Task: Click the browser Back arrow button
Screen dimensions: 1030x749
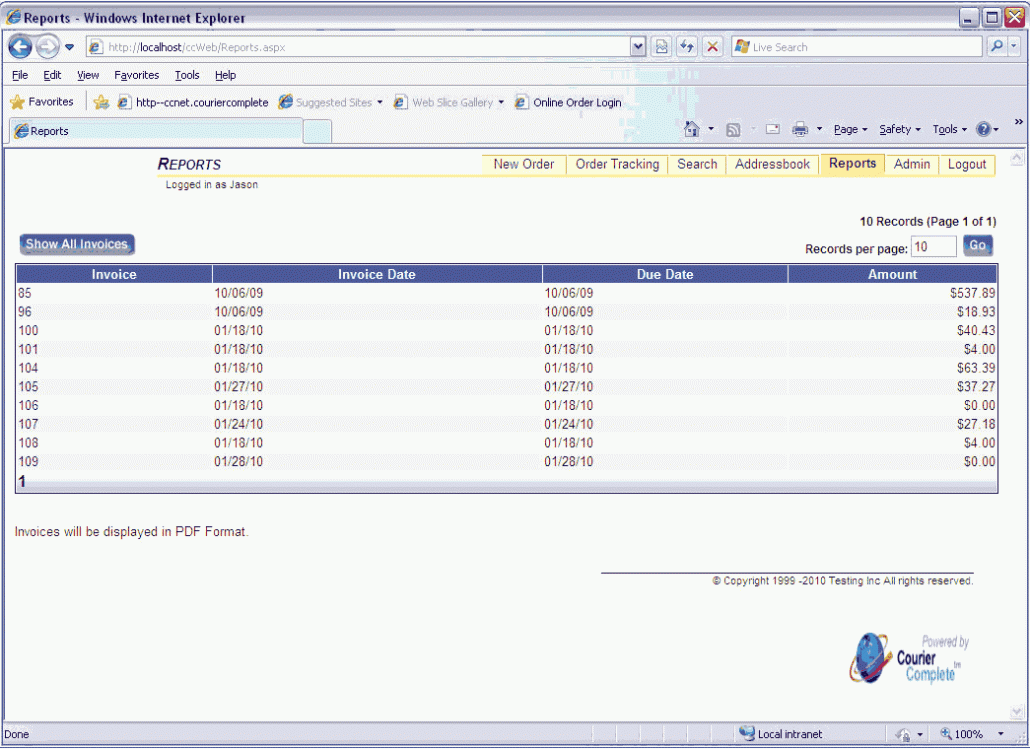Action: (x=21, y=47)
